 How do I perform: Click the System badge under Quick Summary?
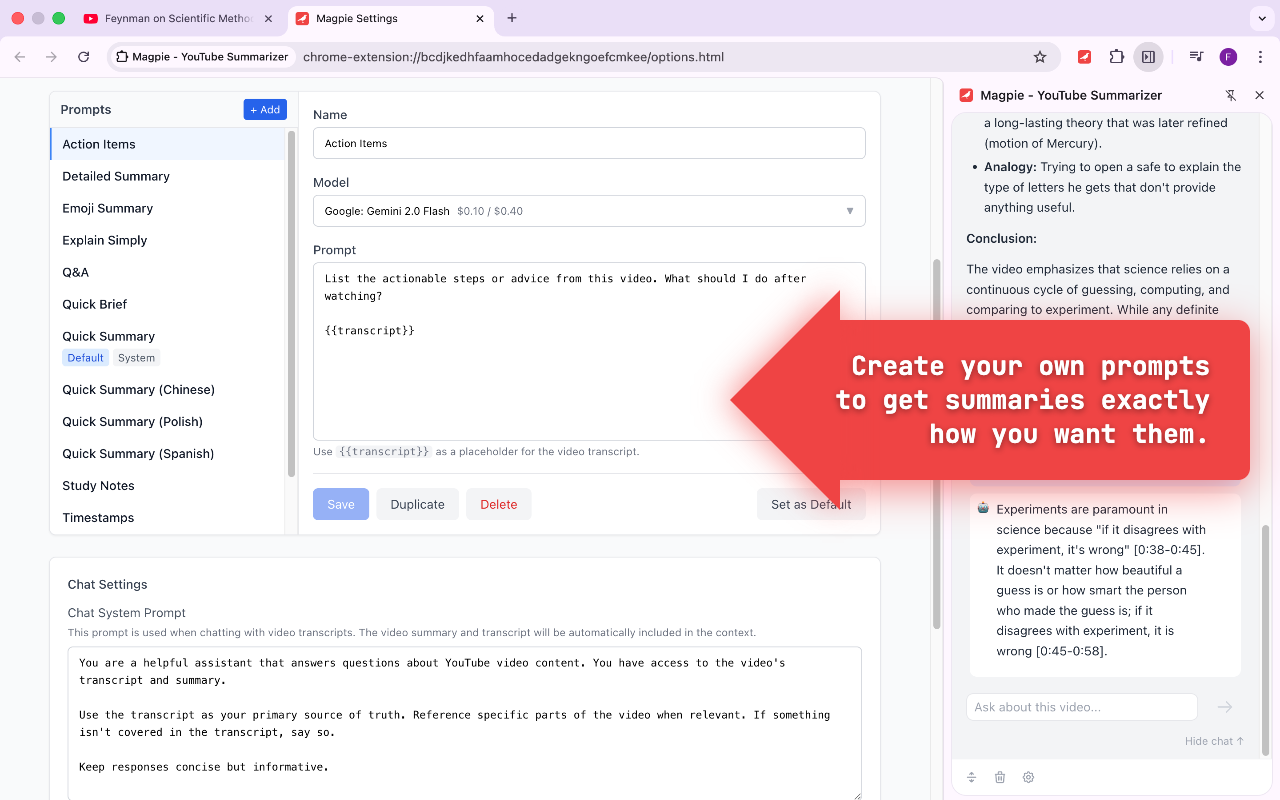click(x=136, y=358)
